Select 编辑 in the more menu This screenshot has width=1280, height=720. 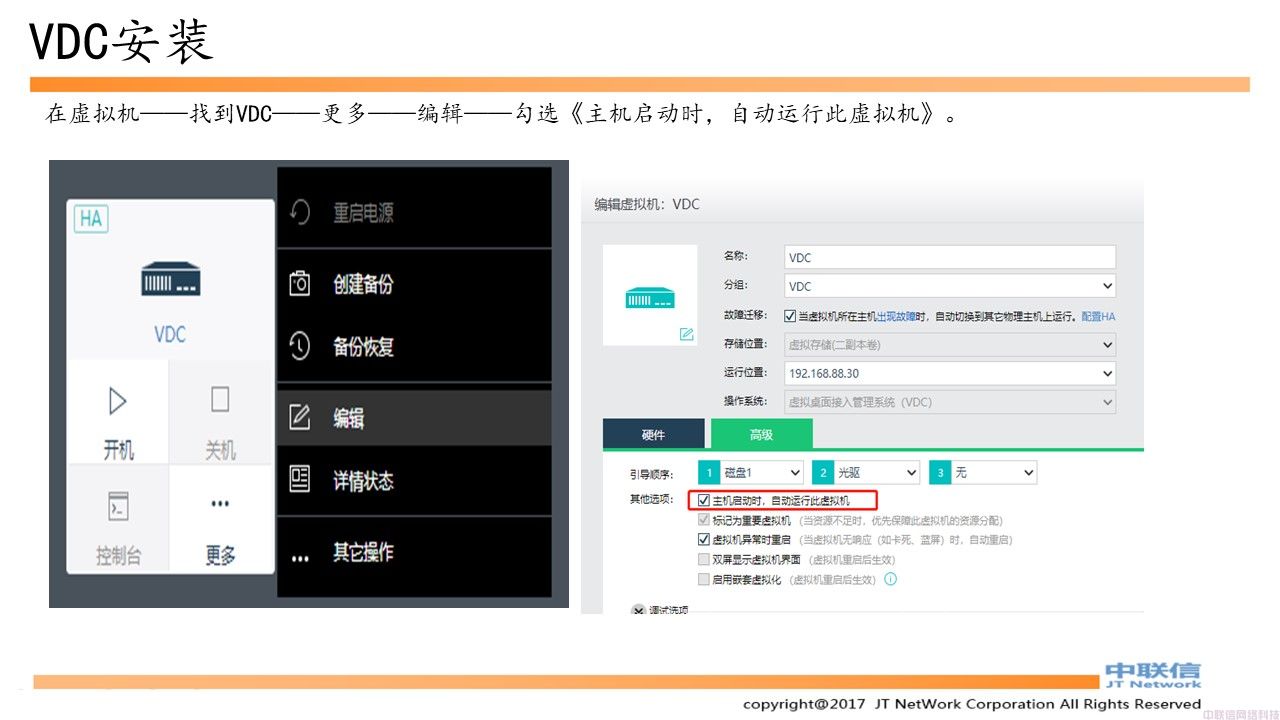[x=414, y=418]
